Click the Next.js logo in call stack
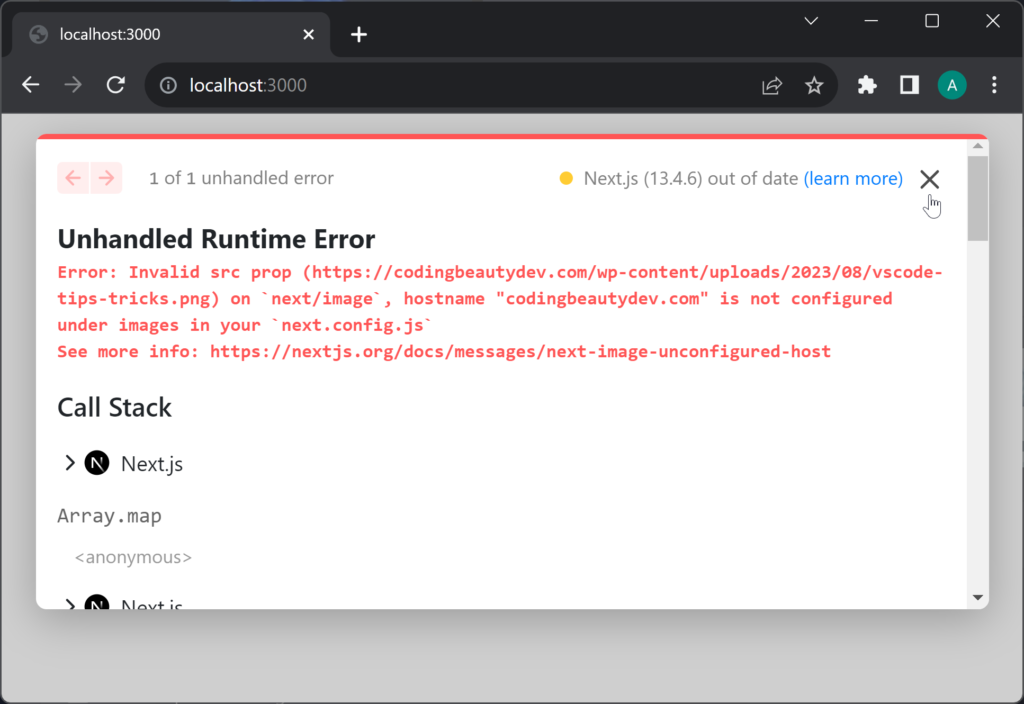Viewport: 1024px width, 704px height. [97, 463]
